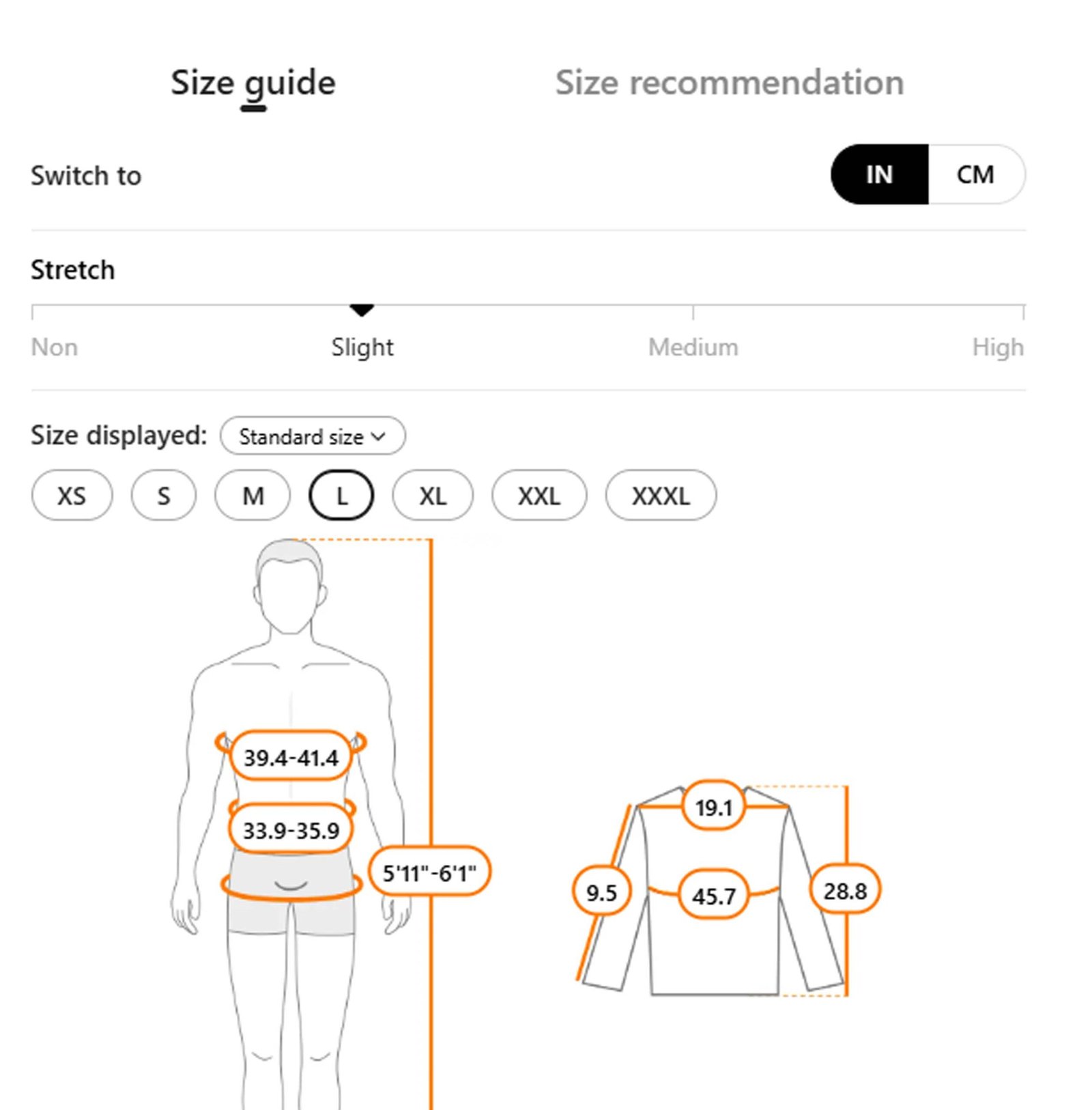1092x1110 pixels.
Task: Open the Standard size dropdown
Action: point(312,436)
